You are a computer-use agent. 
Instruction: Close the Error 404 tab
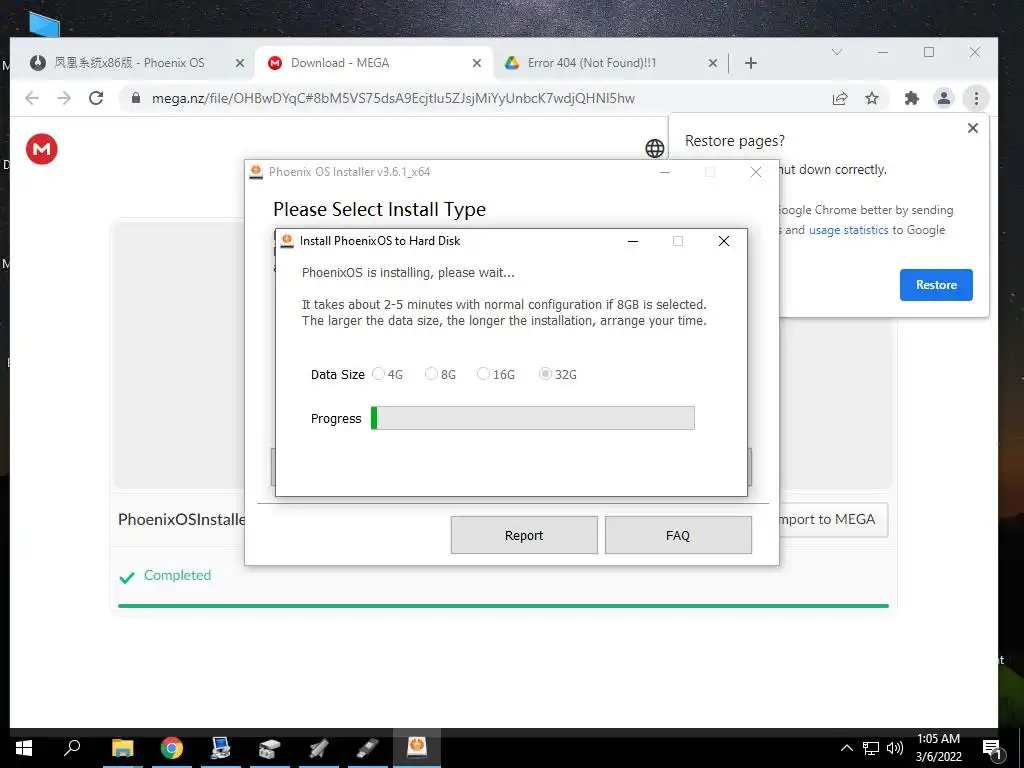712,63
